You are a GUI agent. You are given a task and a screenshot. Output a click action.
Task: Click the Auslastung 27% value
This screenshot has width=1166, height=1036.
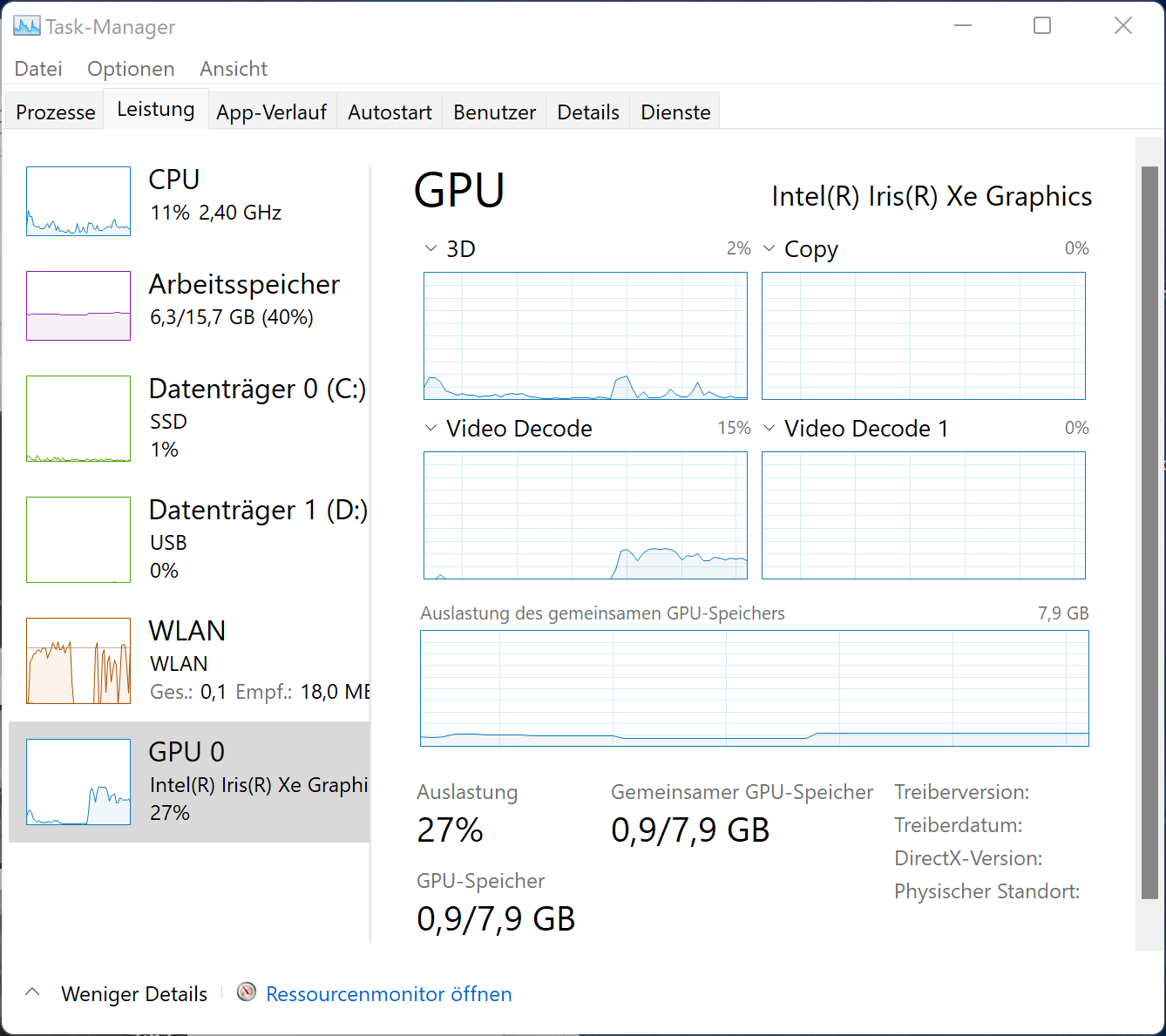coord(450,830)
